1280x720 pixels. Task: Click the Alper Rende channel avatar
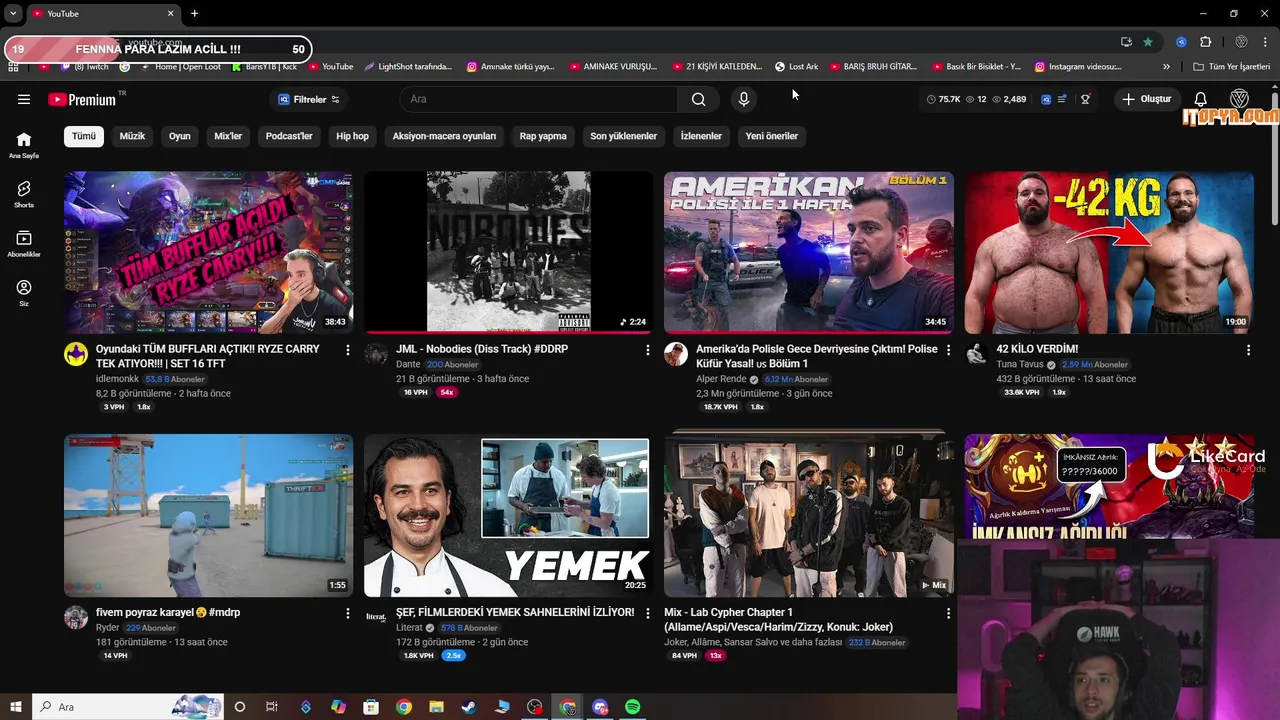point(676,354)
